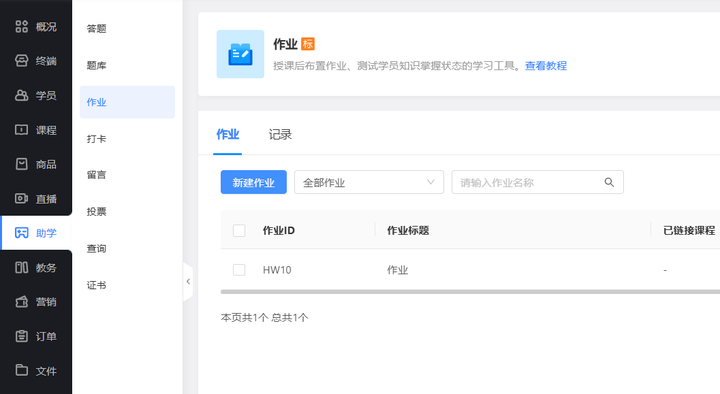The image size is (720, 394).
Task: Open the 订单 clipboard icon
Action: (22, 336)
